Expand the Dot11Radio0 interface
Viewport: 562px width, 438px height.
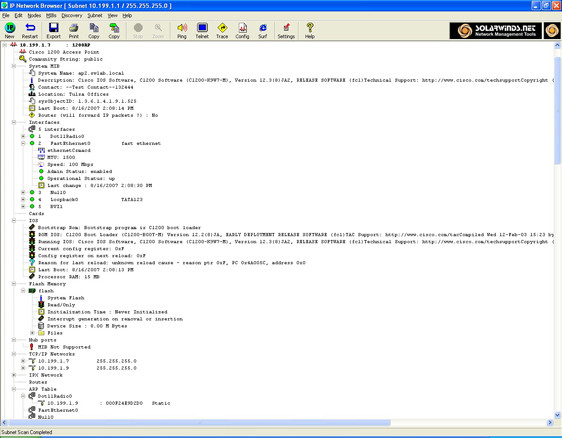[23, 136]
